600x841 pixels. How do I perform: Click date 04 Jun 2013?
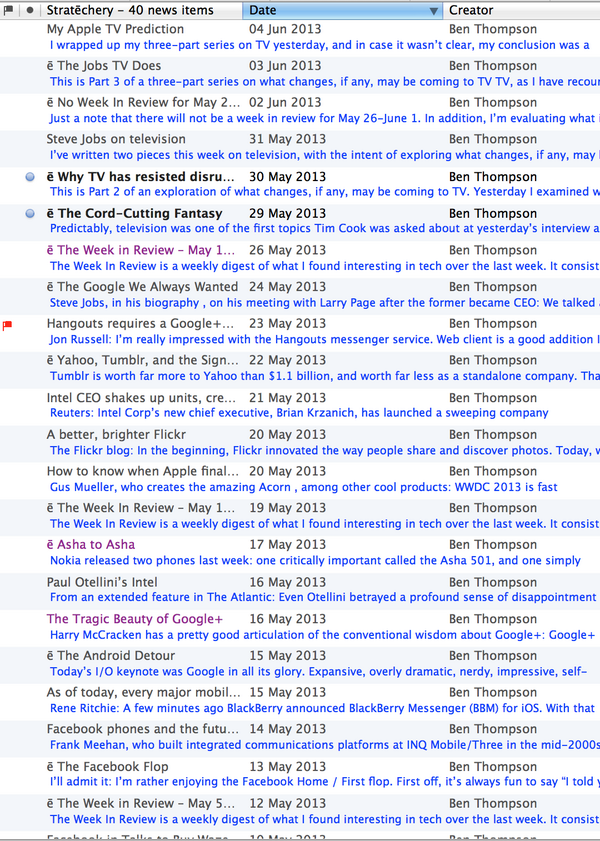pos(285,29)
